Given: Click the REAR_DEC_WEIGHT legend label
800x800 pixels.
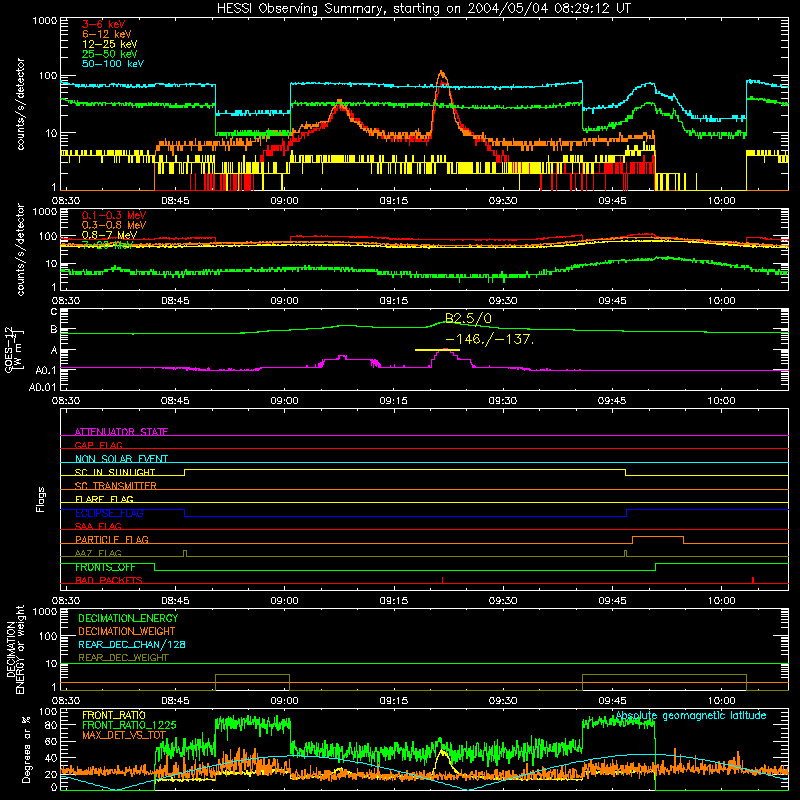Looking at the screenshot, I should pos(123,658).
